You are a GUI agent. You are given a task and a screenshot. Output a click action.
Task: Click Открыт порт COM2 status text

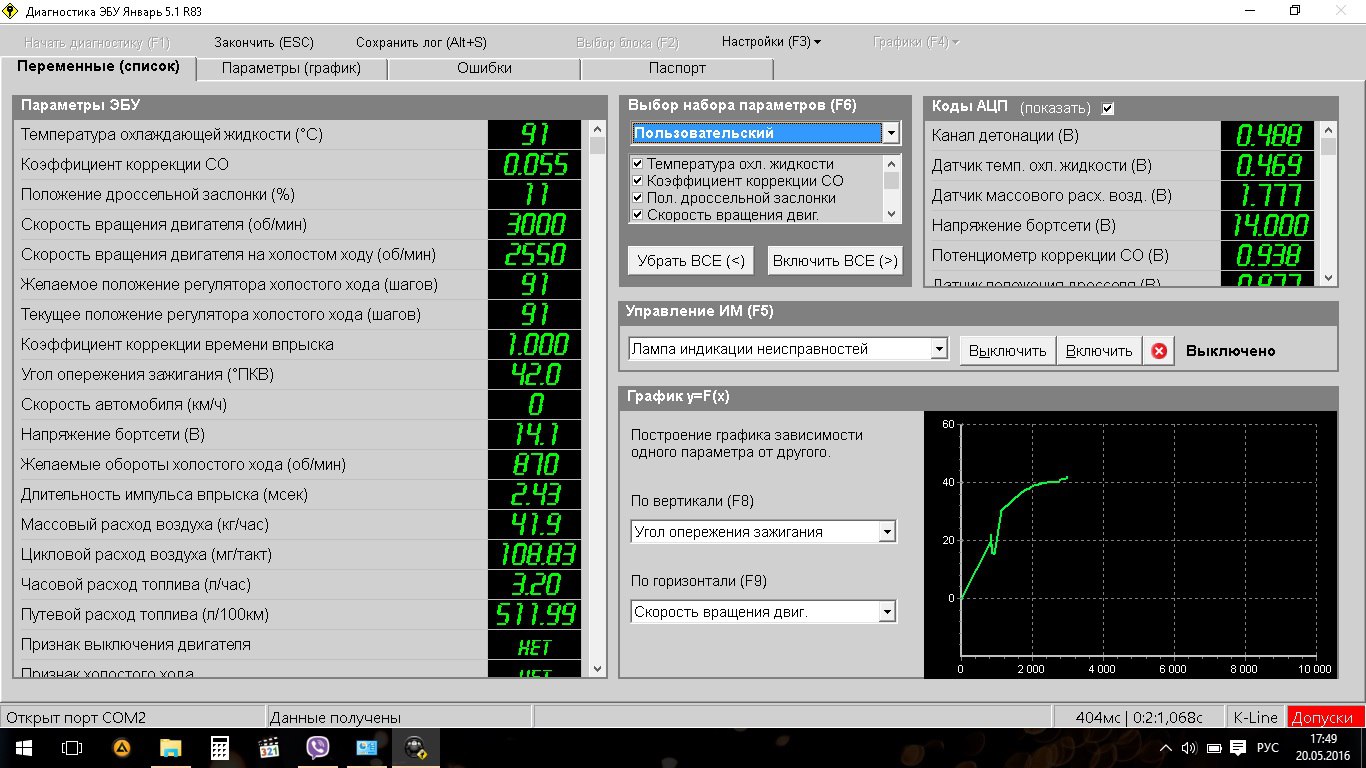[76, 717]
